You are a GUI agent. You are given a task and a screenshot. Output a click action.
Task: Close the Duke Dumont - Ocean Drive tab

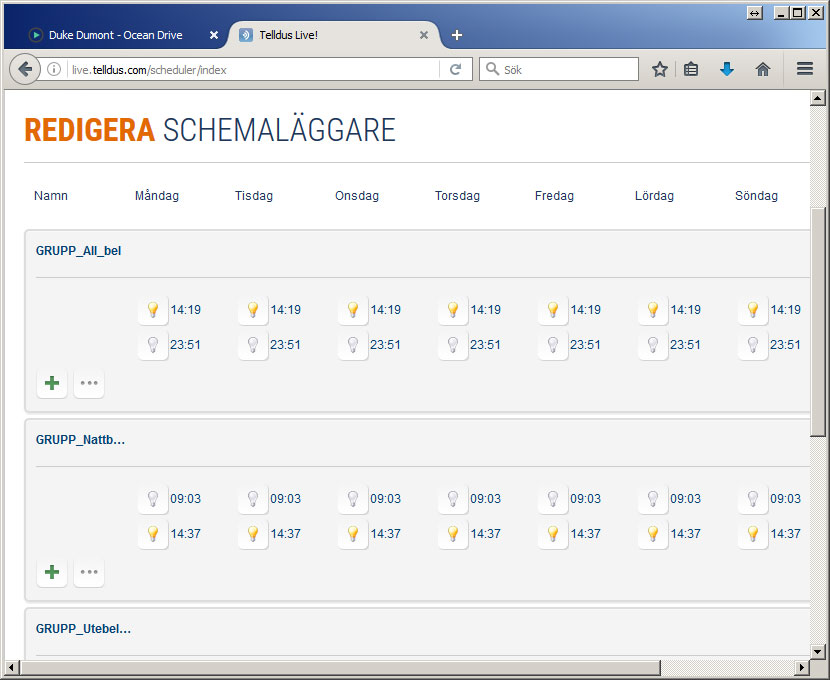(214, 35)
